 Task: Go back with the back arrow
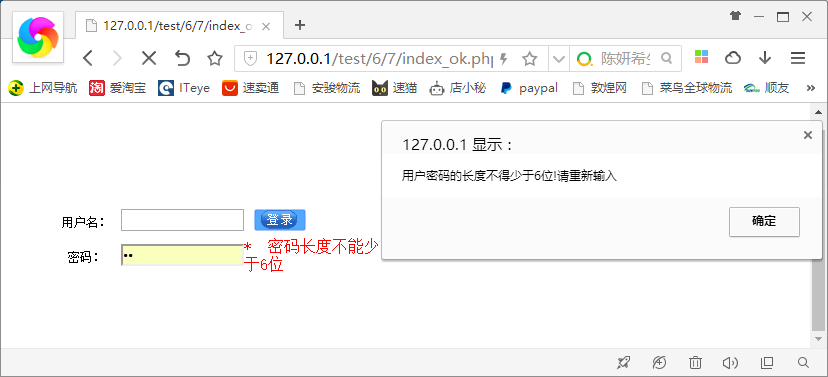88,58
